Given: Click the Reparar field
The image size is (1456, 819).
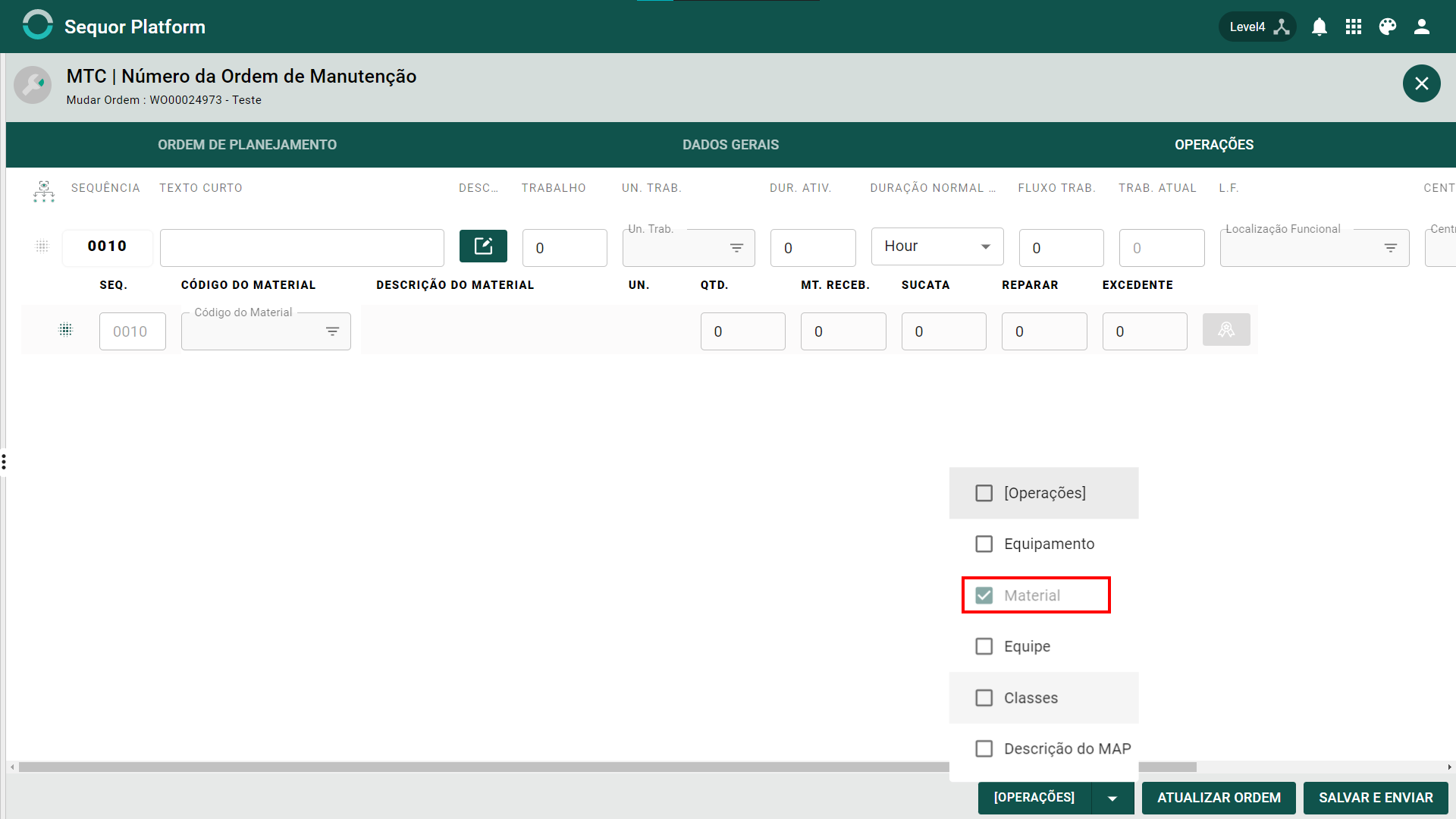Looking at the screenshot, I should click(x=1044, y=331).
